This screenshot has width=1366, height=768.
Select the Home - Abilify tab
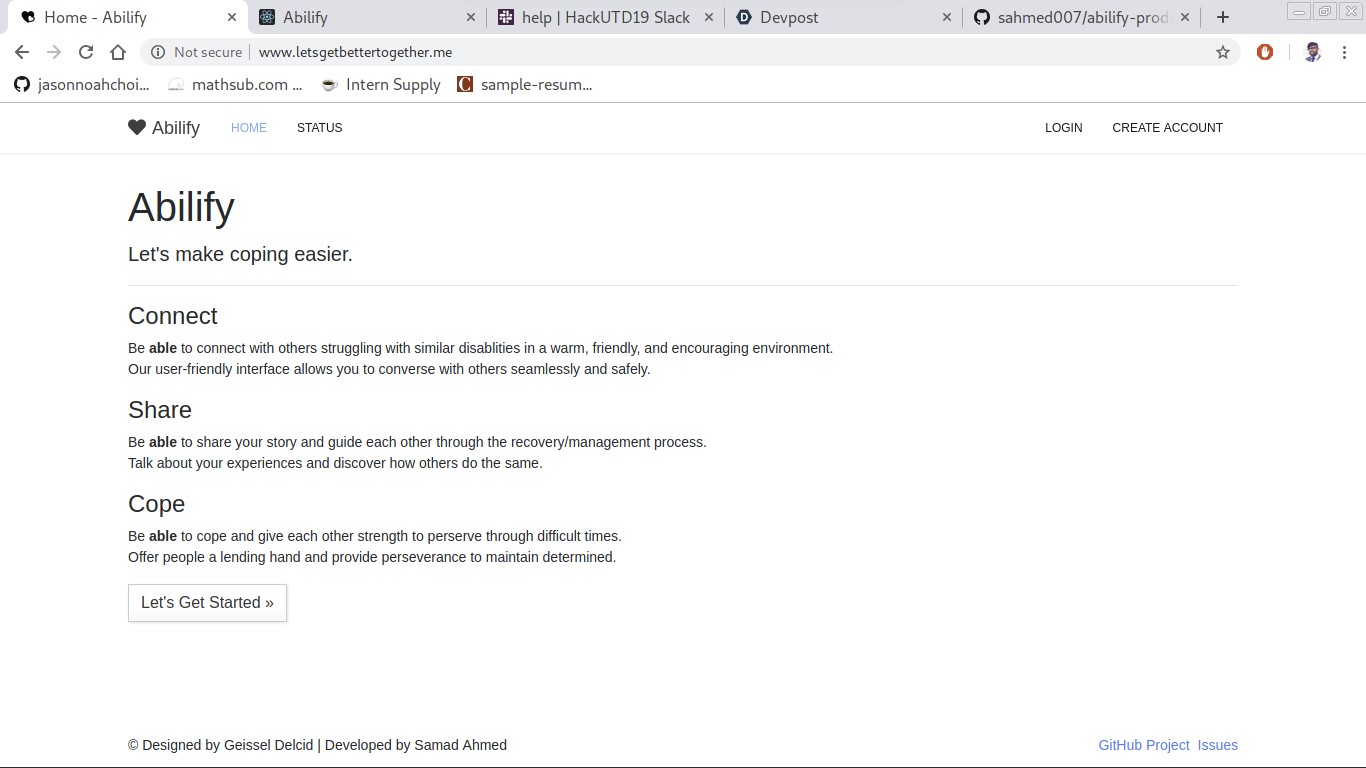(x=127, y=17)
